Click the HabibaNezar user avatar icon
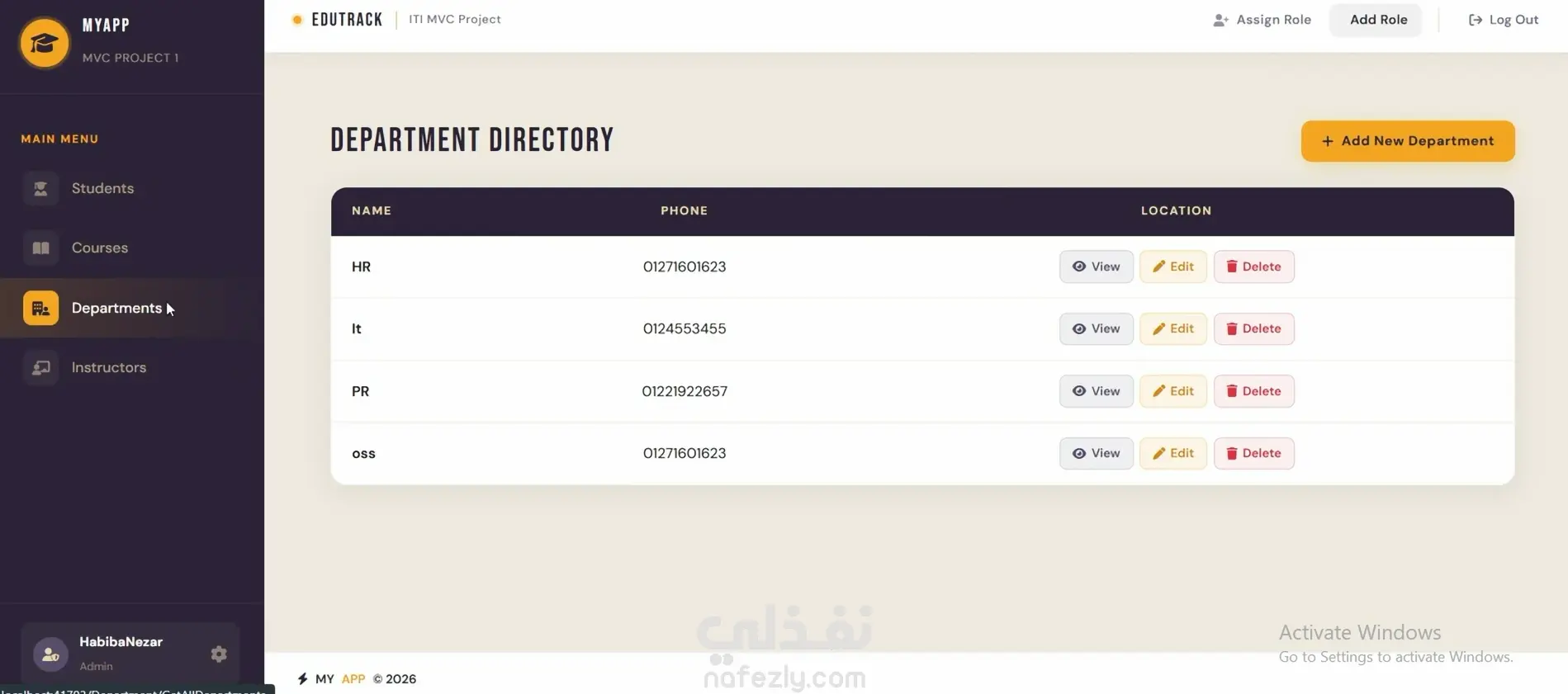 coord(50,654)
